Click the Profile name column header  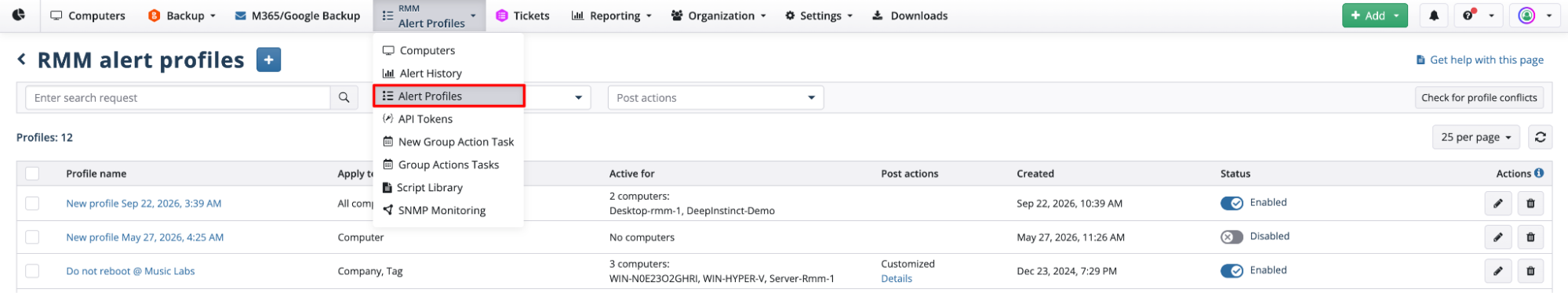pos(96,174)
